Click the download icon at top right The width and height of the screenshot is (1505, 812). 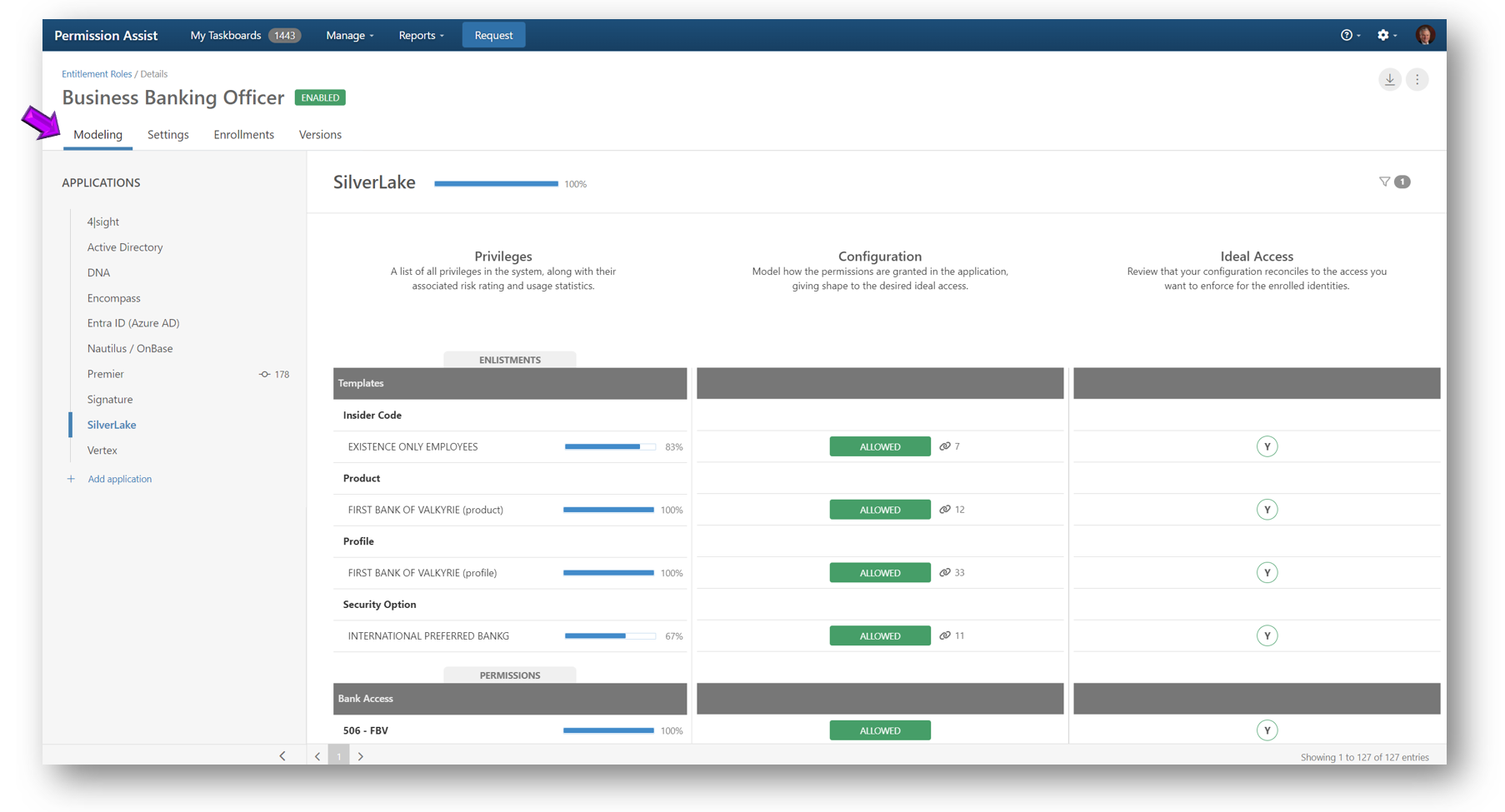pos(1389,80)
